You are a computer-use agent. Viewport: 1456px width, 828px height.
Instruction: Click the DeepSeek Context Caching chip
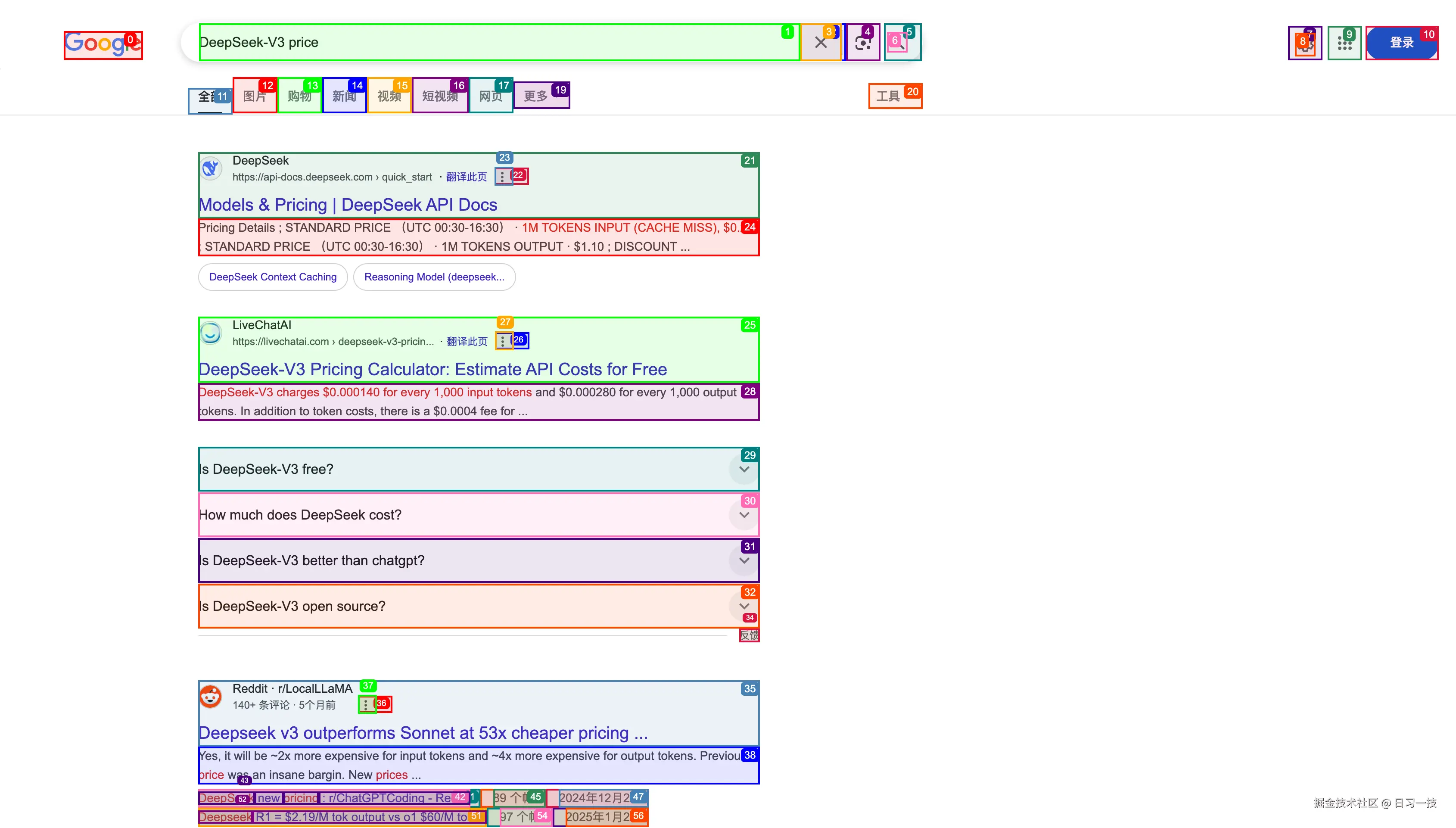click(x=273, y=277)
